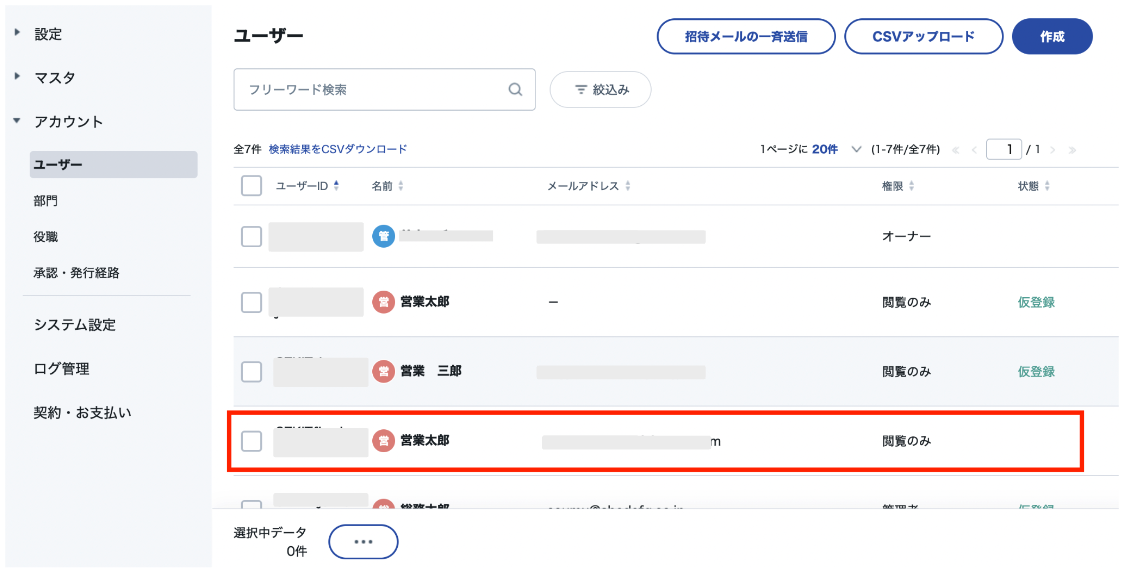Viewport: 1127px width, 569px height.
Task: Open 役職 in the sidebar
Action: [x=45, y=237]
